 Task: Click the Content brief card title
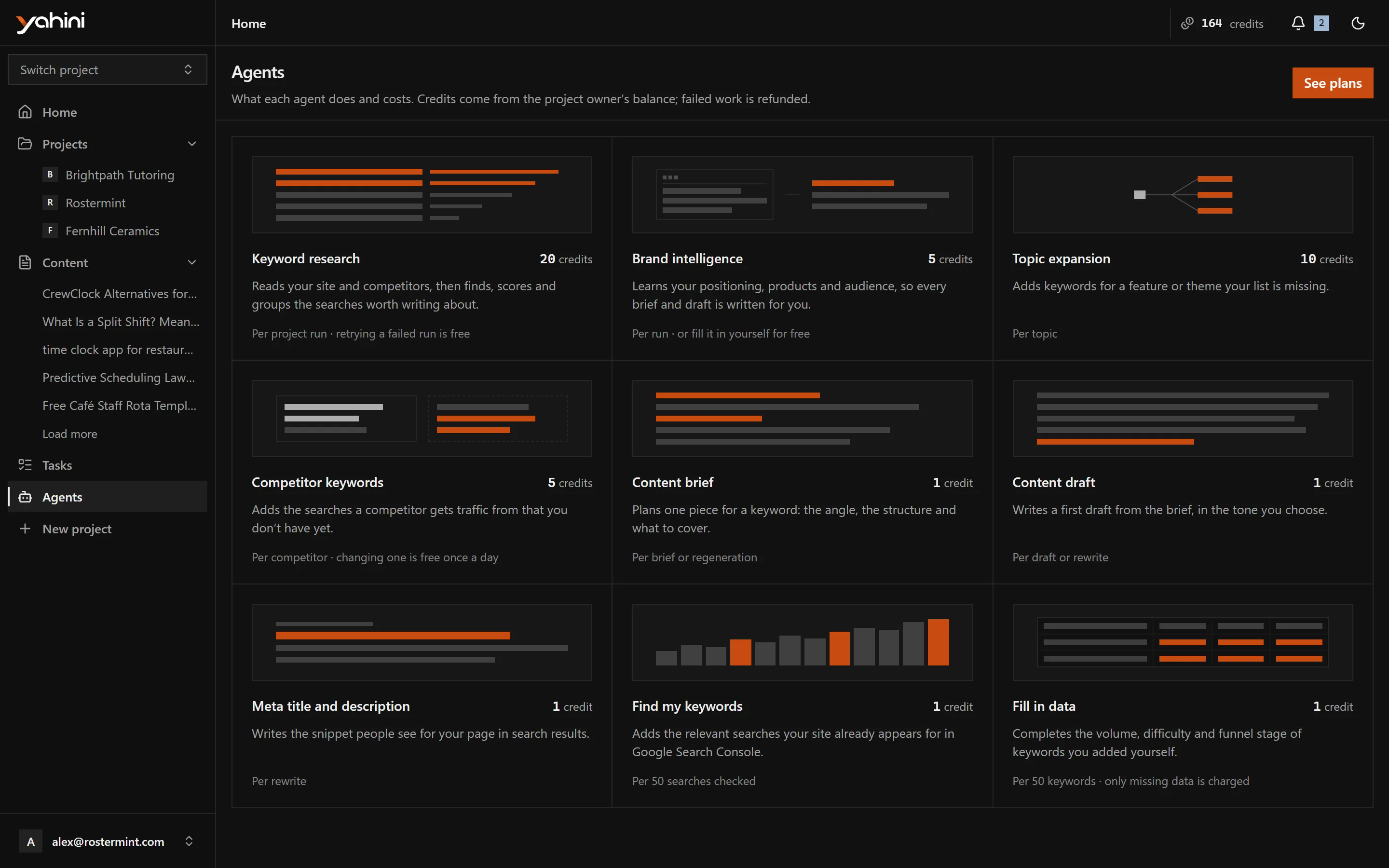673,482
